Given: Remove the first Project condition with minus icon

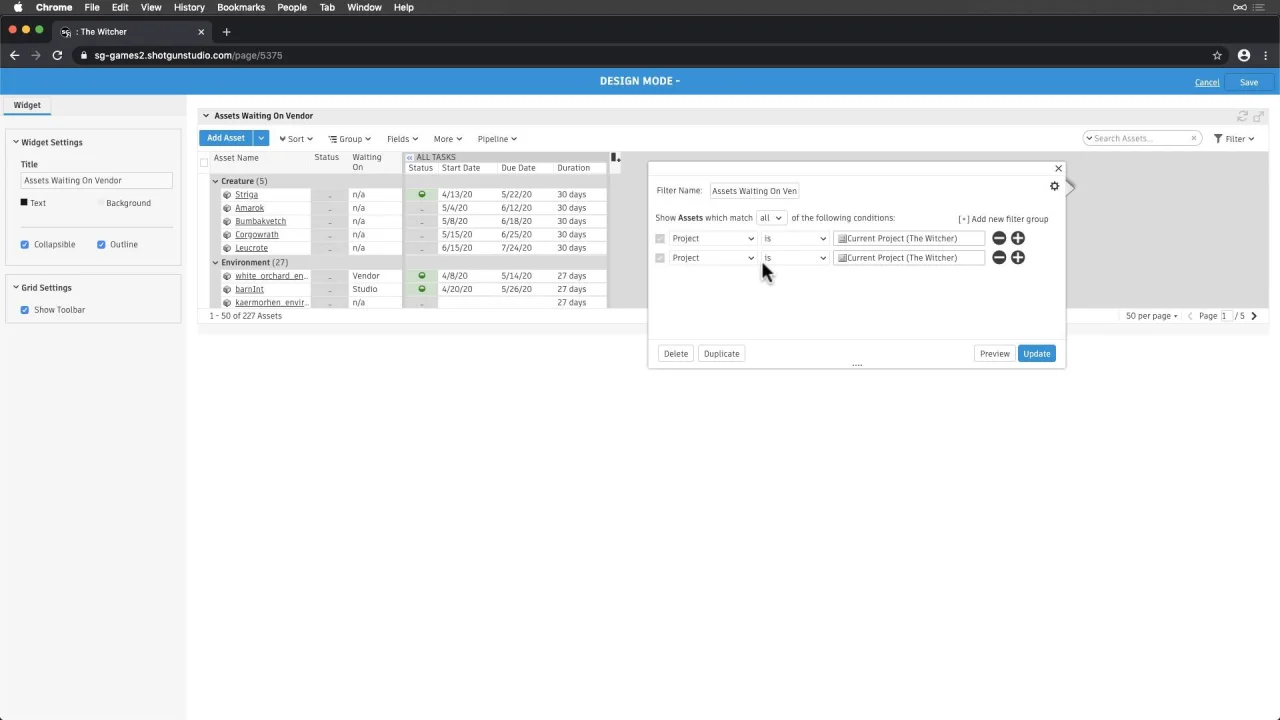Looking at the screenshot, I should [999, 238].
